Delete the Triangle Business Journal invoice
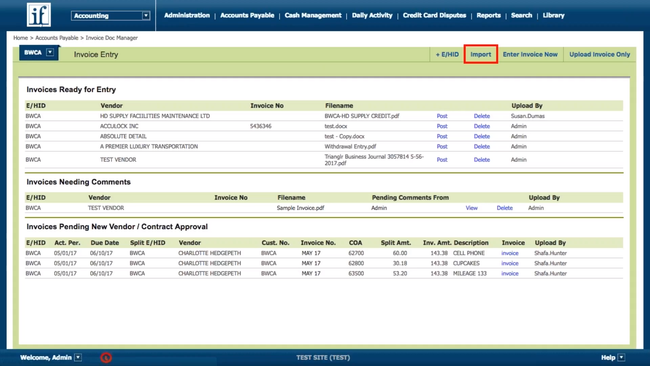The height and width of the screenshot is (366, 650). (482, 160)
